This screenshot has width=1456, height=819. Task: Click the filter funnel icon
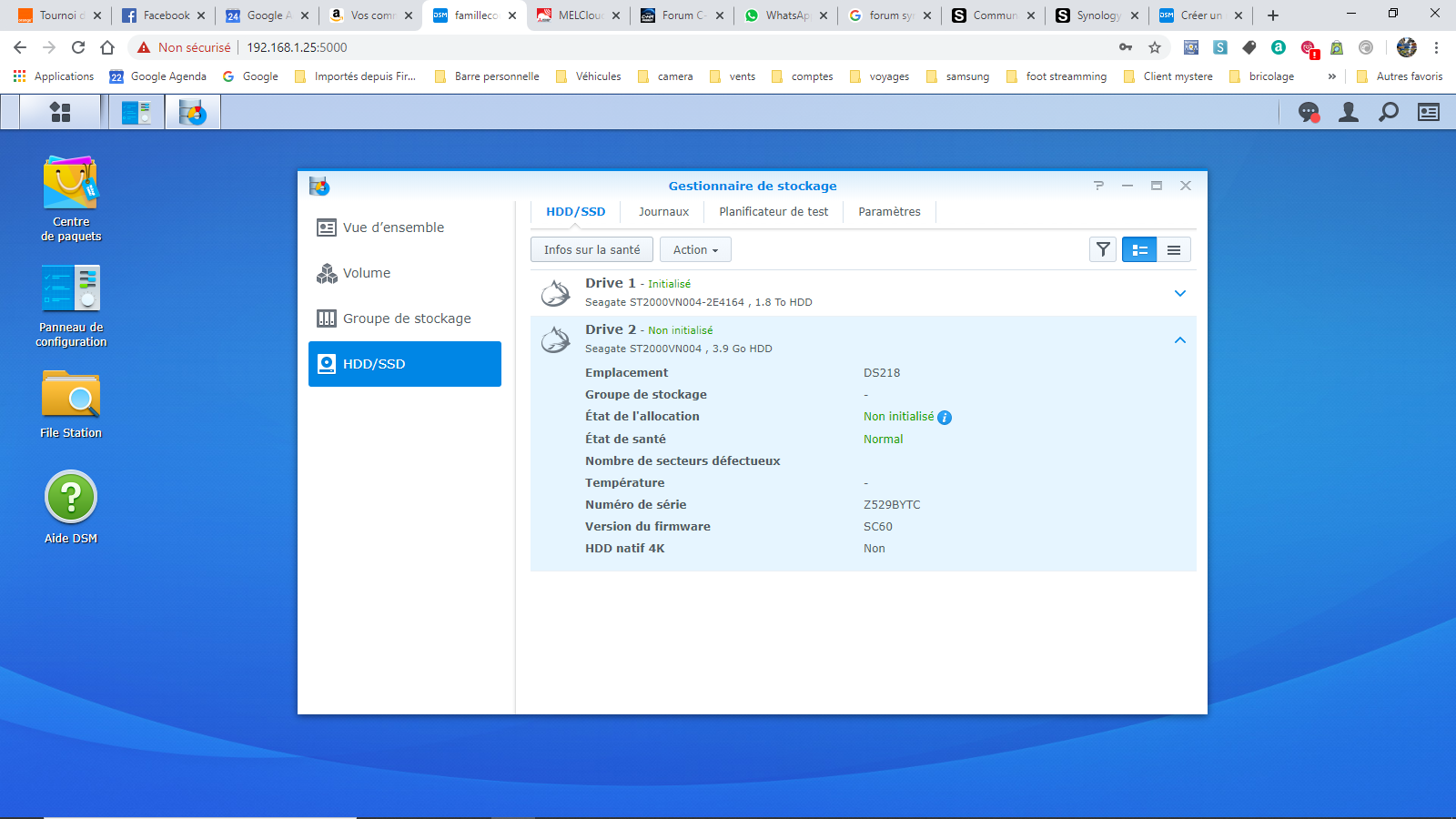[1103, 249]
